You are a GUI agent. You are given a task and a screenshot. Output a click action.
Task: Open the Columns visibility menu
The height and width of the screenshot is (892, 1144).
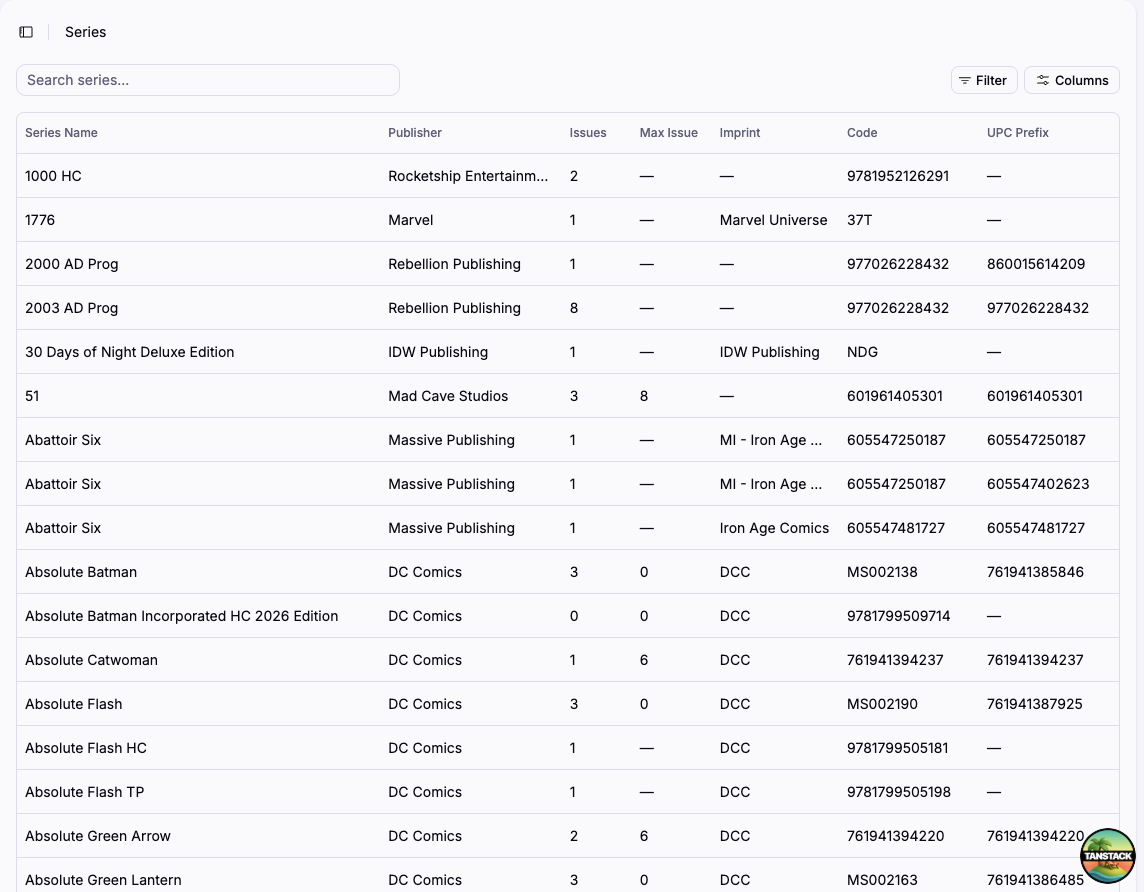1072,80
